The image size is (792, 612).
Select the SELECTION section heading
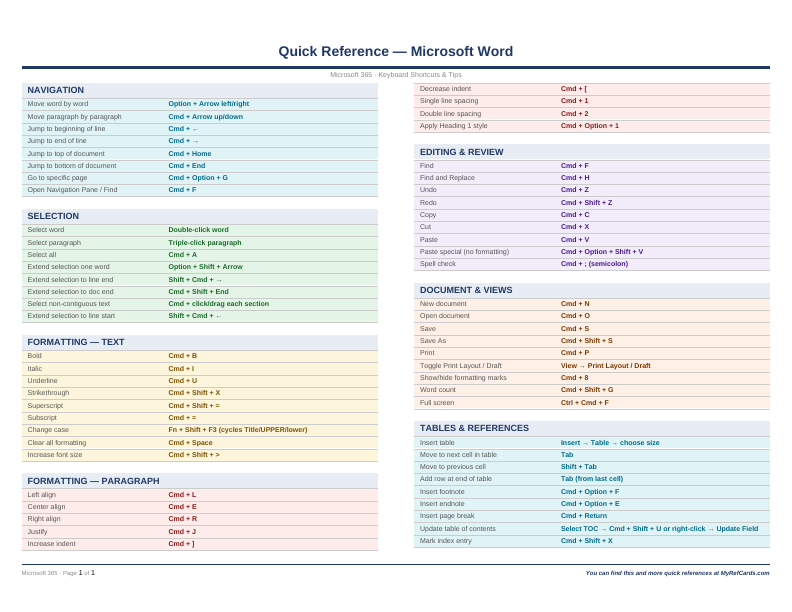[53, 216]
